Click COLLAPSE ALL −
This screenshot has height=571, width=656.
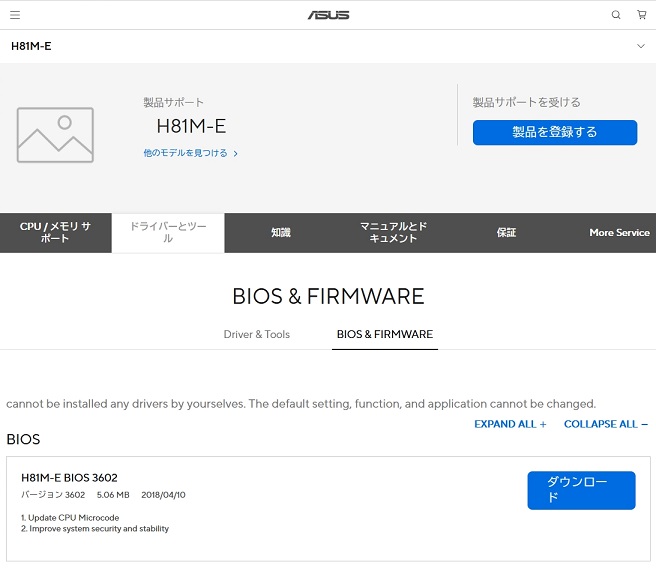tap(606, 424)
